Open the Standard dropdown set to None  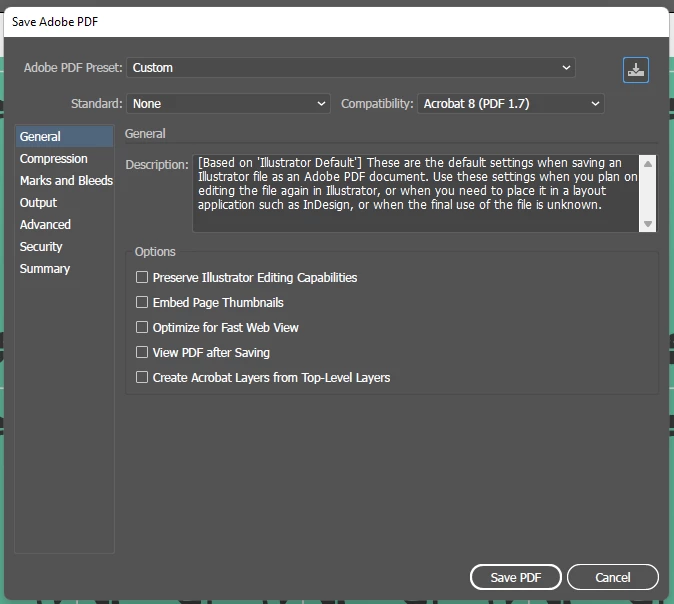coord(228,104)
